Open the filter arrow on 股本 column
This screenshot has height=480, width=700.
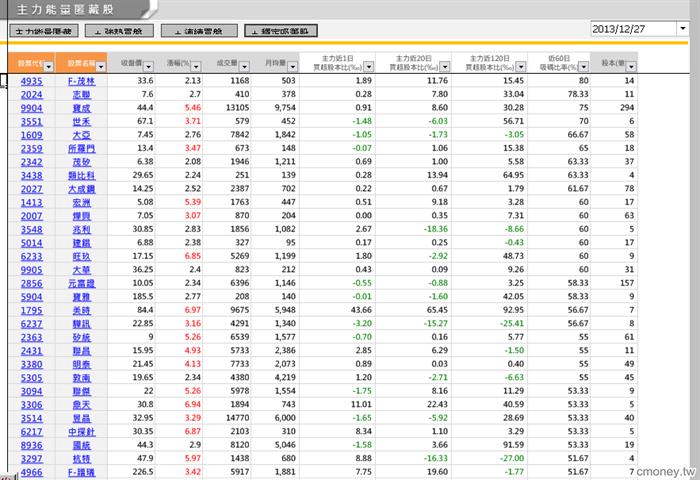click(x=631, y=67)
